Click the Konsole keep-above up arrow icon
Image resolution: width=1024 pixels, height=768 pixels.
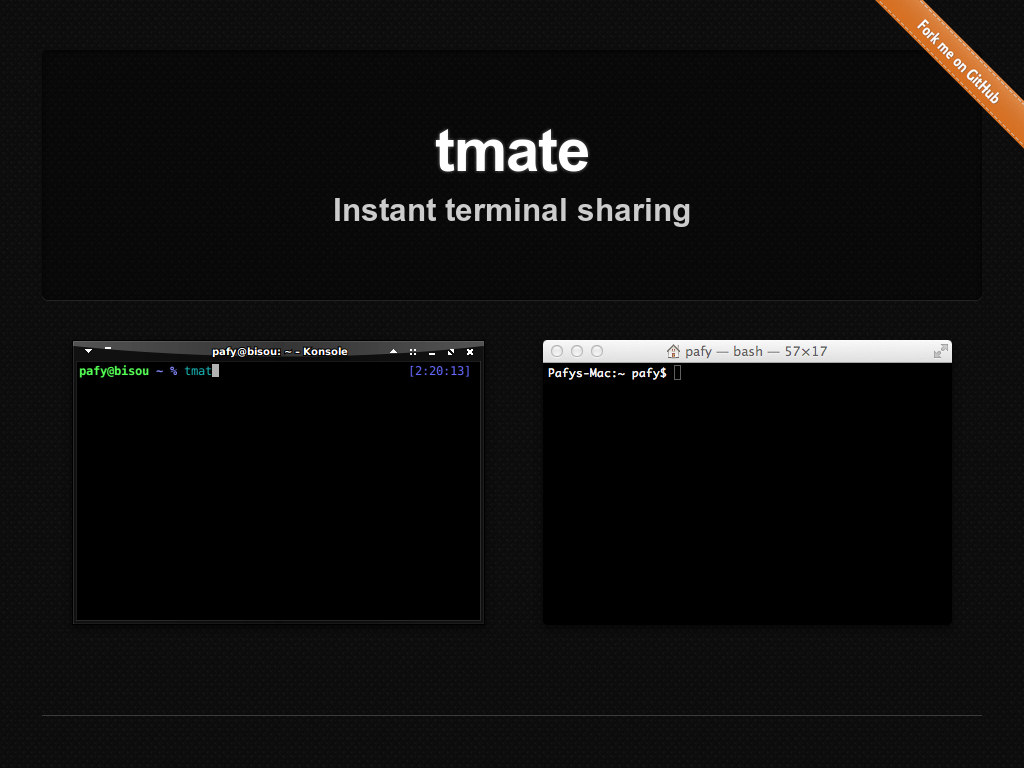tap(393, 351)
